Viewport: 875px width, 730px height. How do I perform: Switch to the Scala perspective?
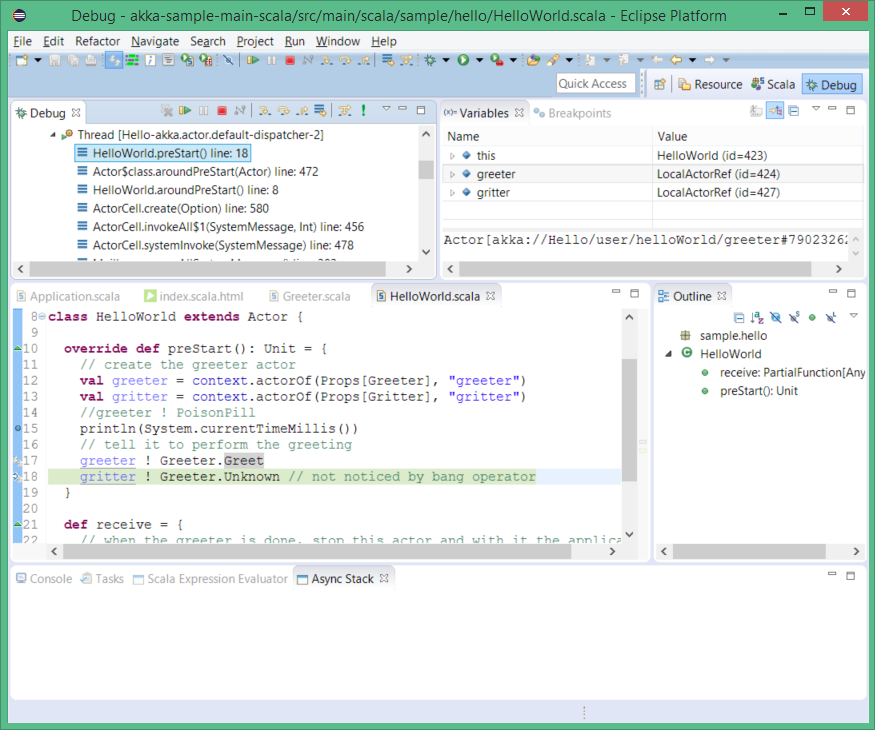point(773,85)
